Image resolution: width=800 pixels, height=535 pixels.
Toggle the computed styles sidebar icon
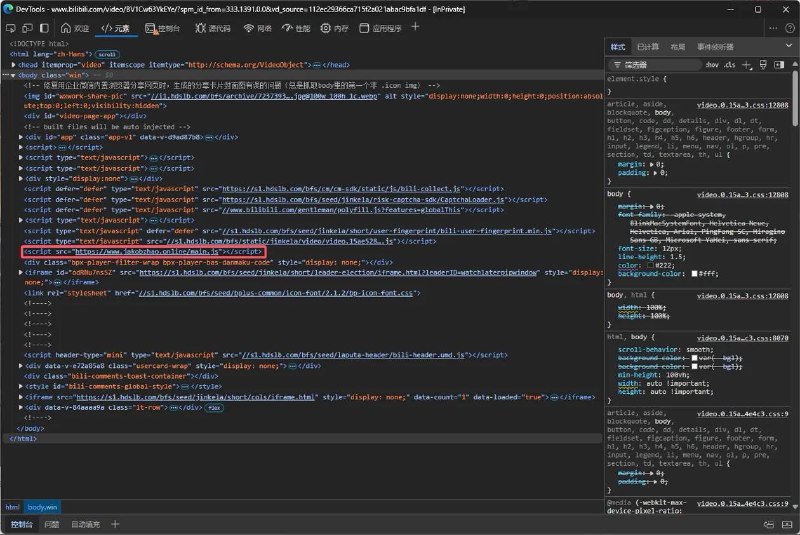point(781,64)
